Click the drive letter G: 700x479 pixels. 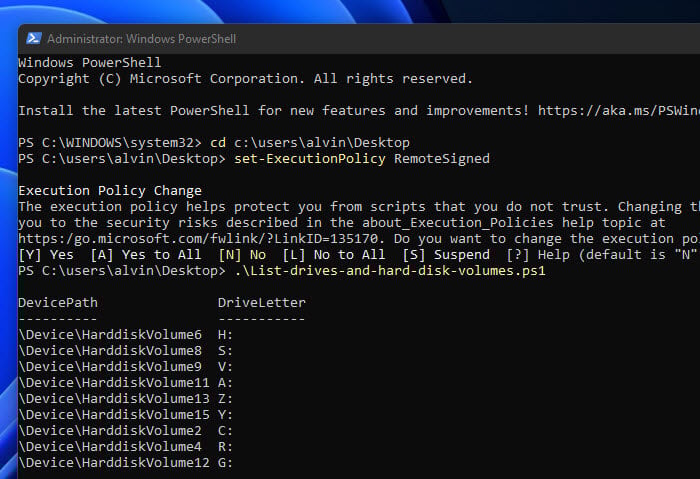tap(225, 463)
